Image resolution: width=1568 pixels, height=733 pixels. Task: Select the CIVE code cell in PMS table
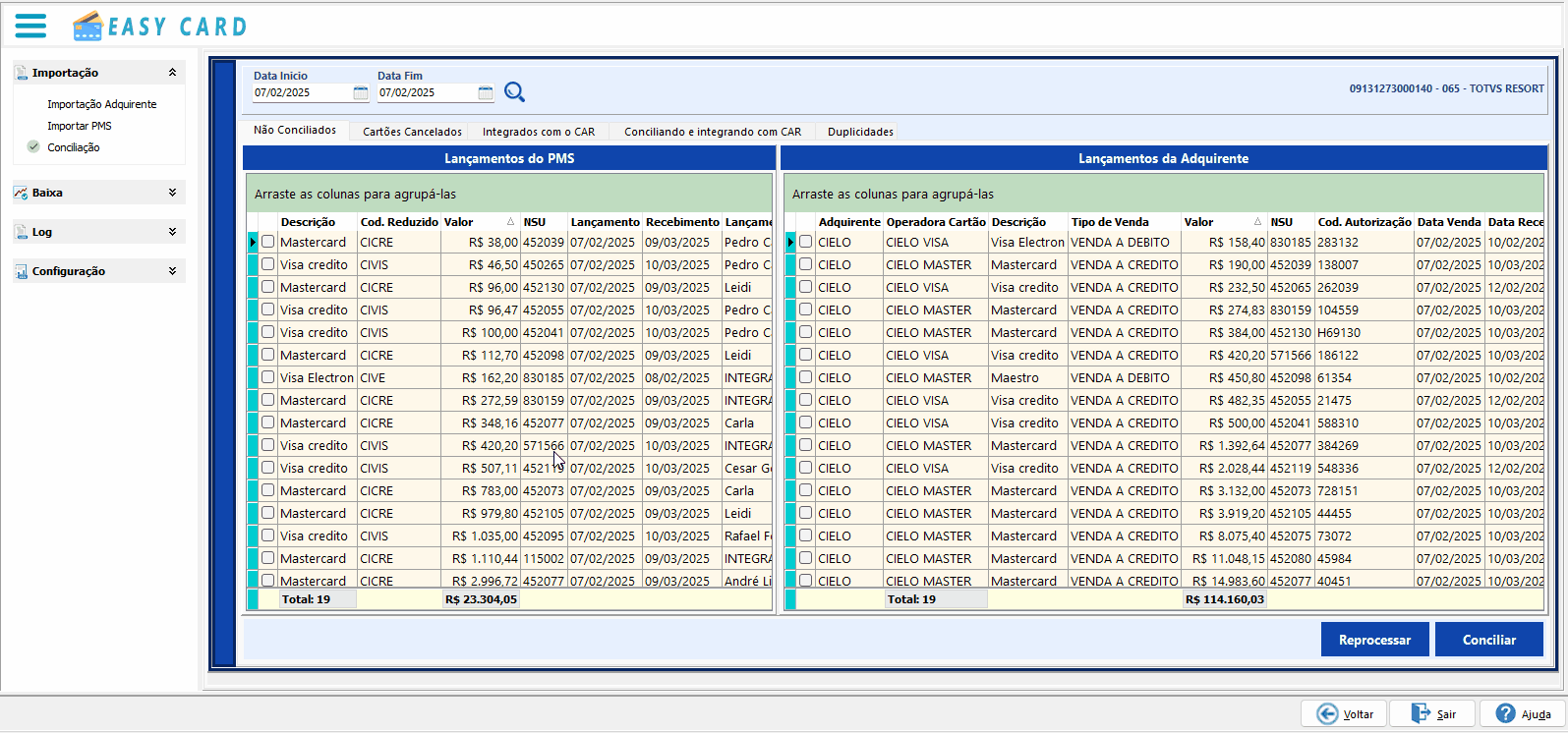point(399,377)
